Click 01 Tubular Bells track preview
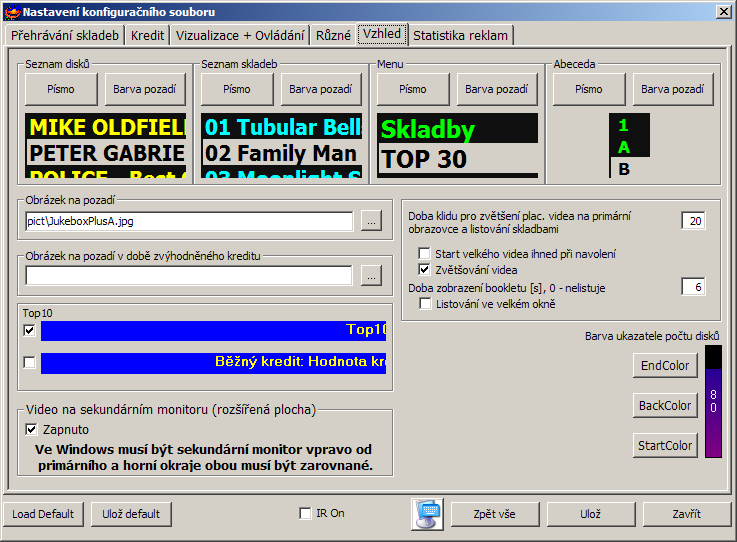Image resolution: width=737 pixels, height=542 pixels. [x=282, y=127]
